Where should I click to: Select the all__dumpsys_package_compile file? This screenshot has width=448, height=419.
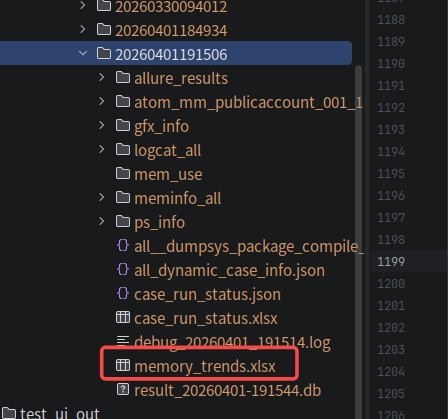click(249, 247)
